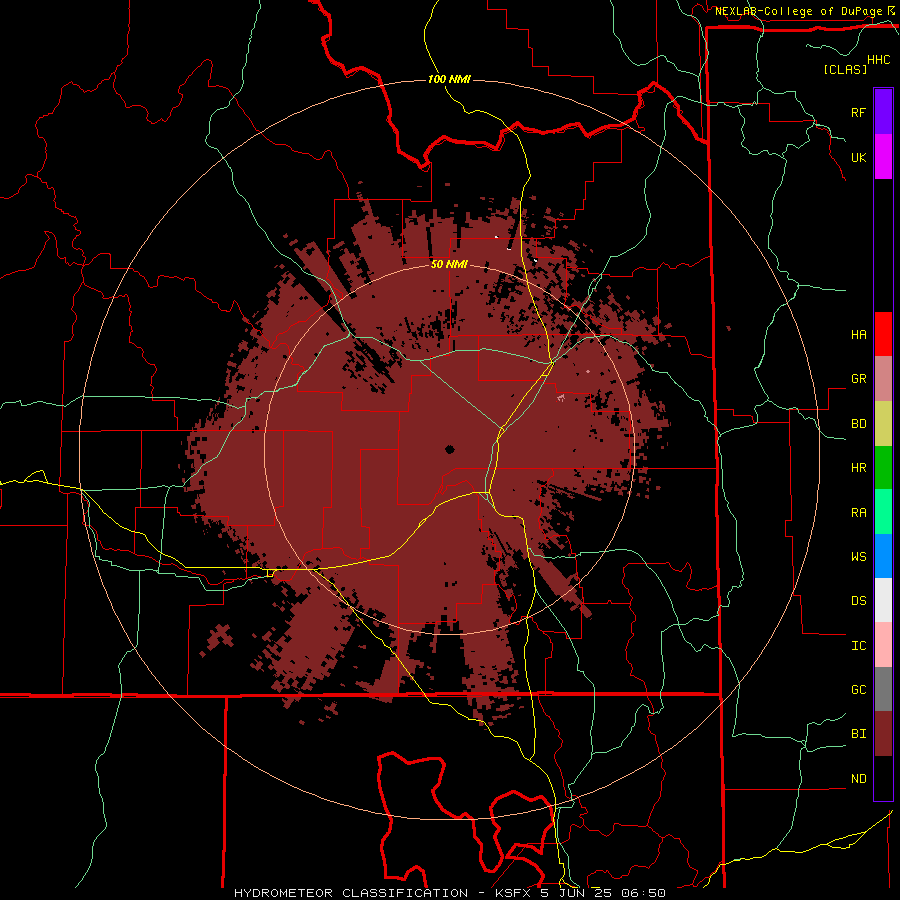Click the BI dark-red legend swatch
The width and height of the screenshot is (900, 900).
click(883, 734)
